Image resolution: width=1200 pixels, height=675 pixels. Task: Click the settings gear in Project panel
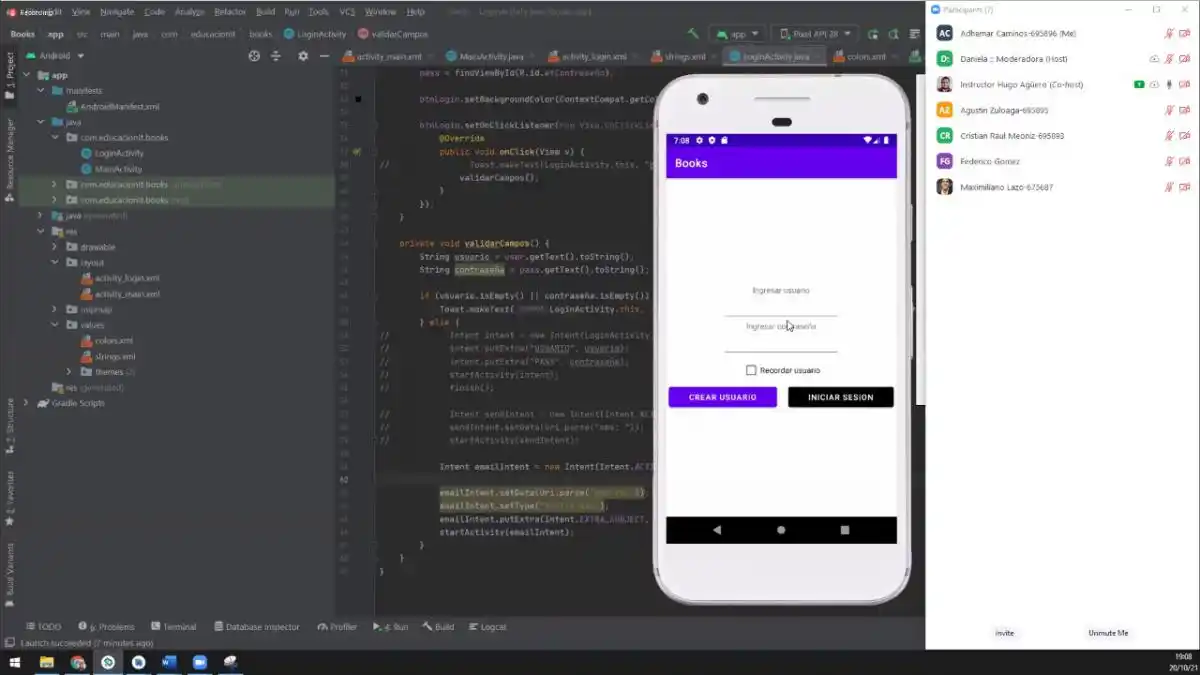click(x=302, y=57)
